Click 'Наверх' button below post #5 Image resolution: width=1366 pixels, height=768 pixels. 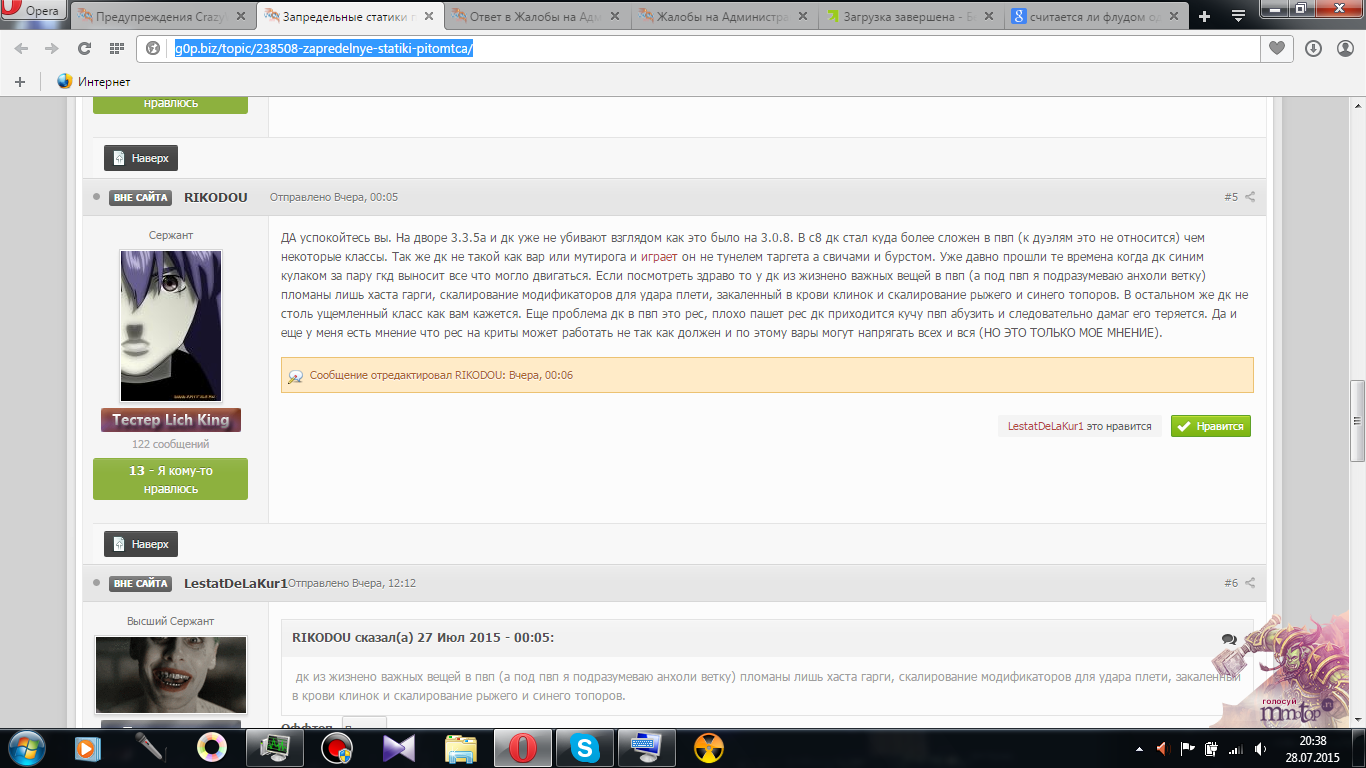pyautogui.click(x=141, y=544)
